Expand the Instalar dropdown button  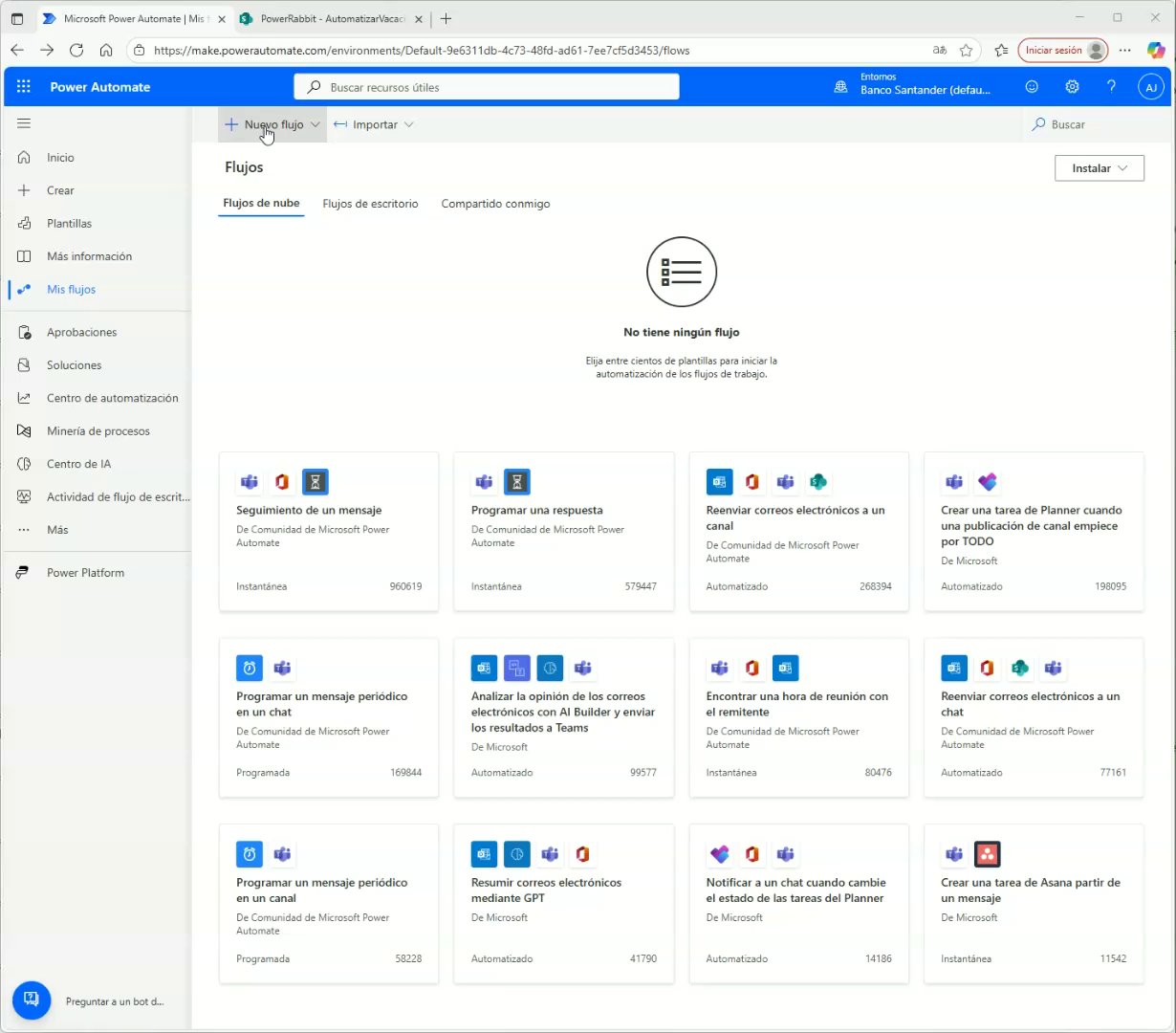(x=1100, y=168)
